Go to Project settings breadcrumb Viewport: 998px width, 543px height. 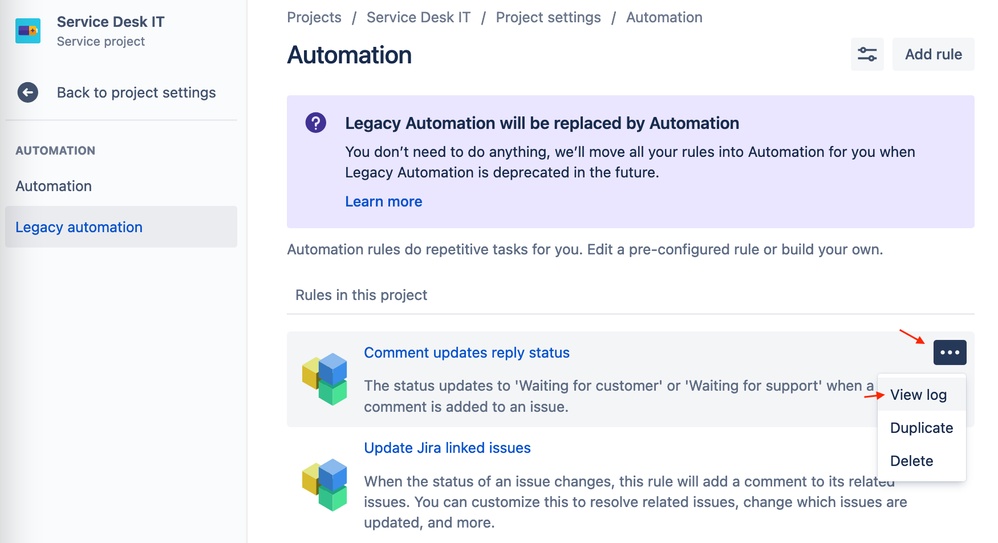coord(548,17)
